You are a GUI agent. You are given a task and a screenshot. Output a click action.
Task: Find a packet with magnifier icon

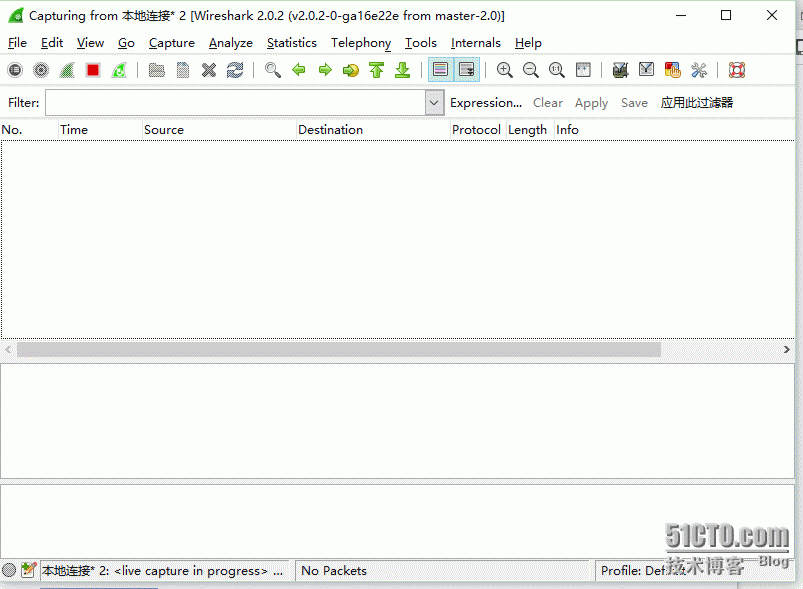[x=272, y=70]
